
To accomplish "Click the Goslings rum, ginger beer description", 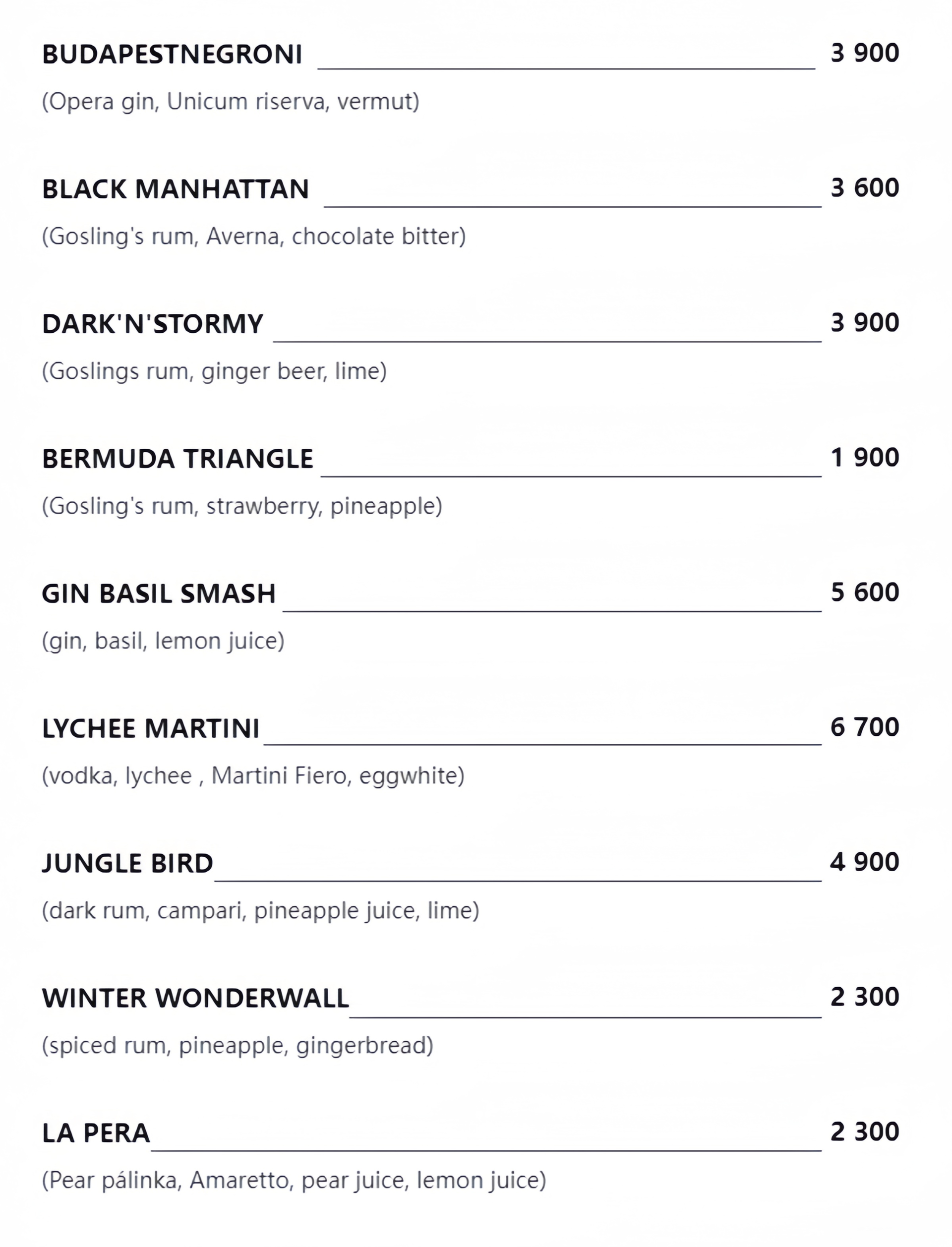I will coord(214,372).
